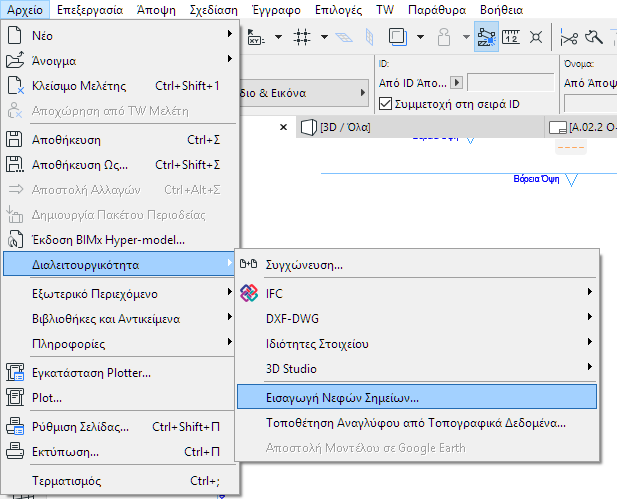Click the adjust hammer toolbar icon
This screenshot has height=499, width=617.
(x=593, y=37)
